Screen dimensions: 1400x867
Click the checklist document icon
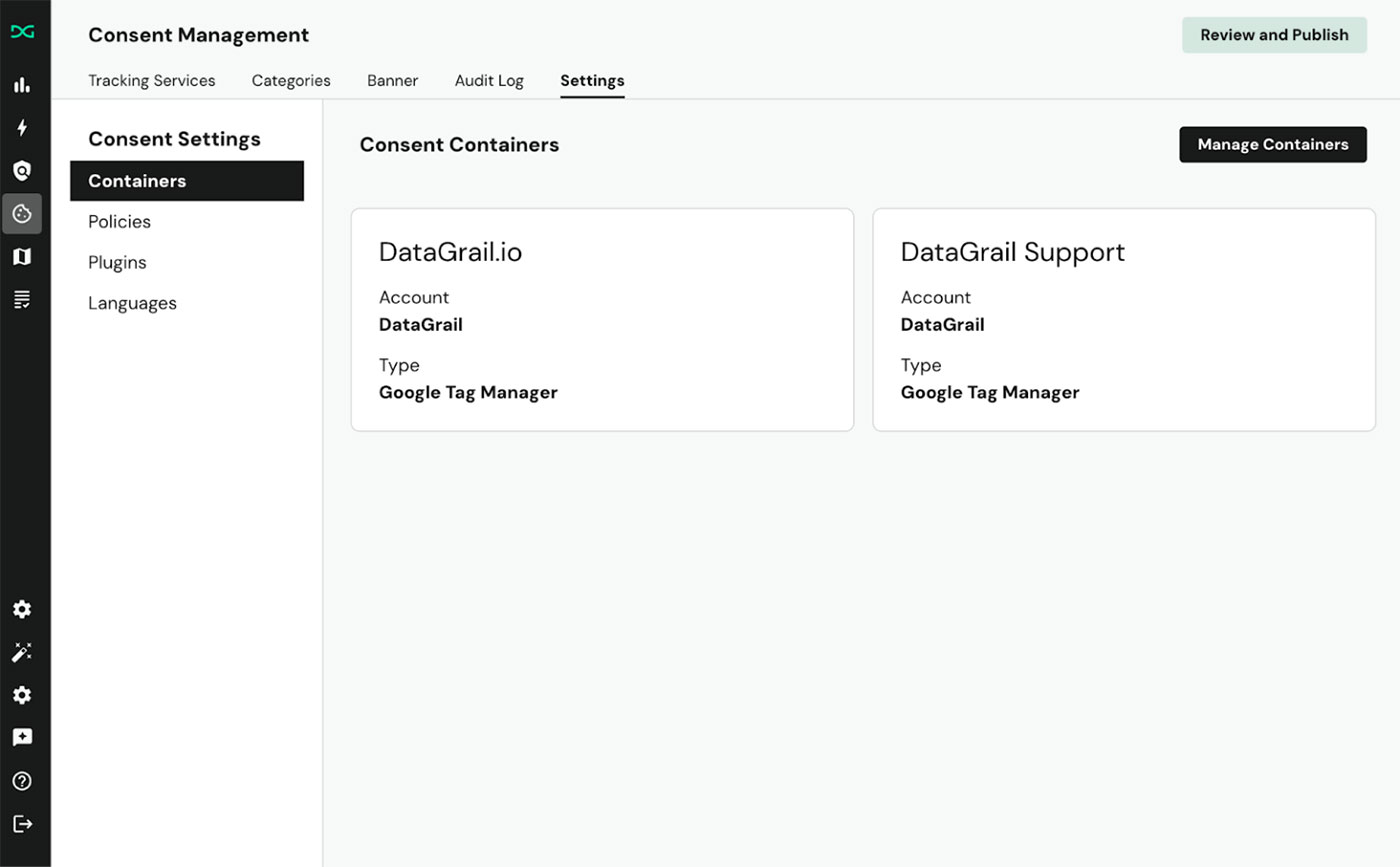(x=22, y=299)
